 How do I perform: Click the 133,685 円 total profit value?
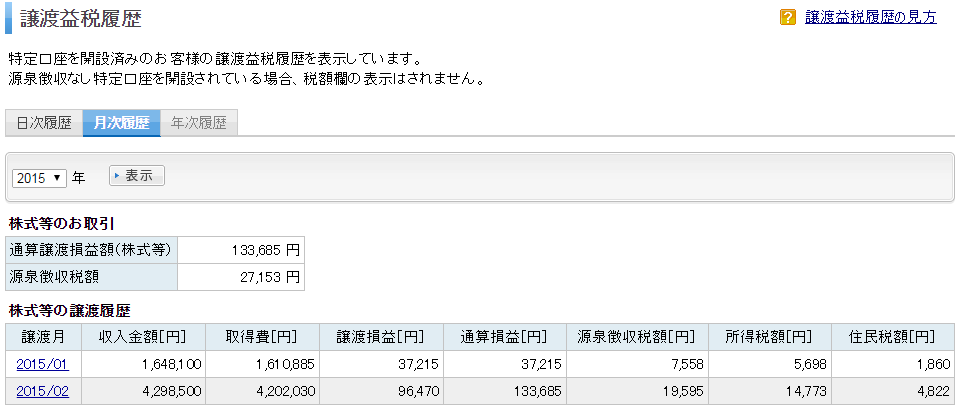coord(266,250)
